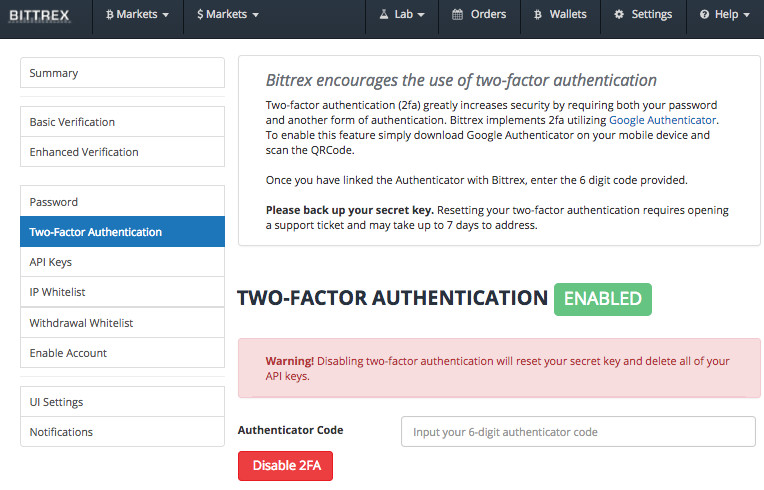
Task: Go to Enhanced Verification page
Action: pos(122,152)
